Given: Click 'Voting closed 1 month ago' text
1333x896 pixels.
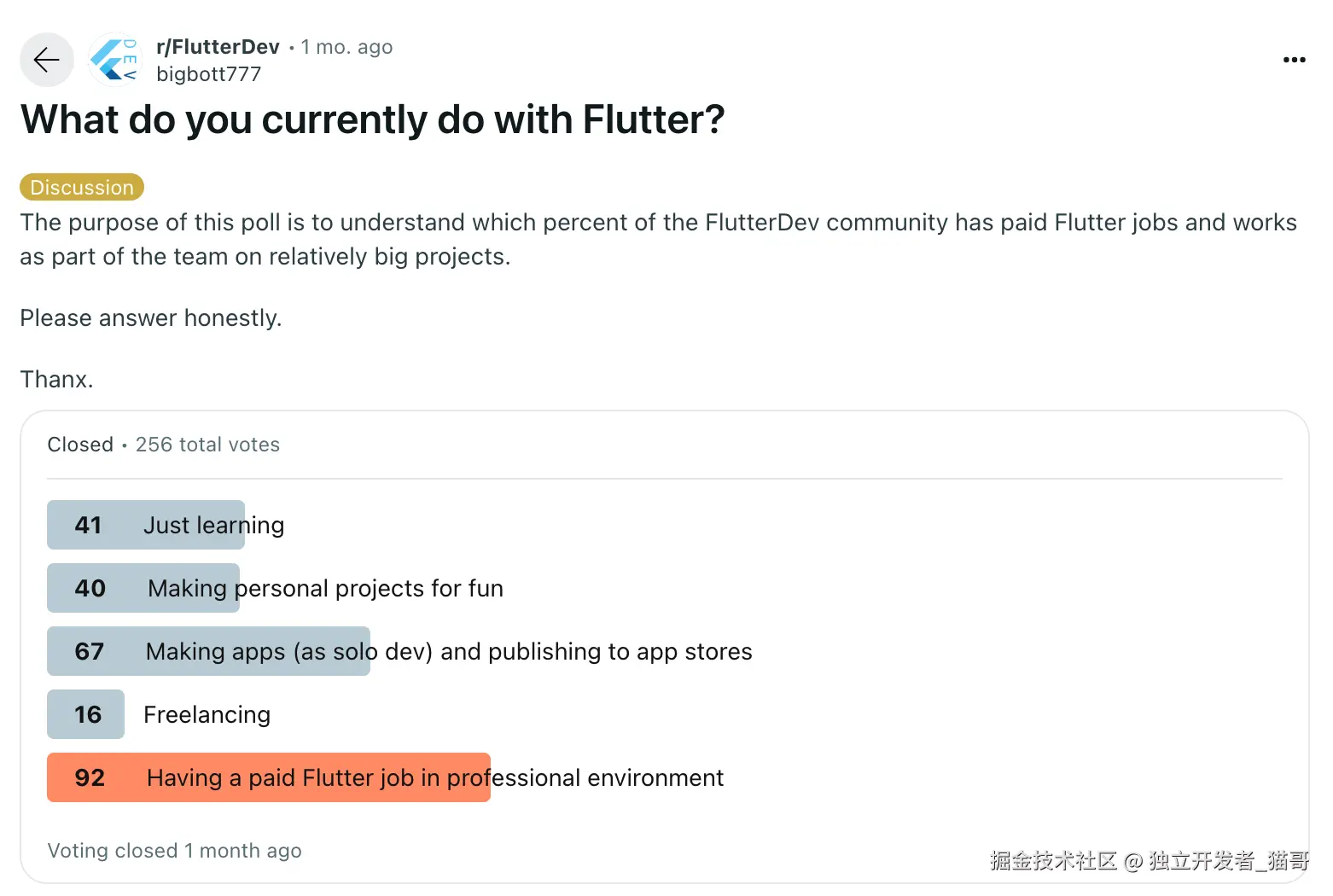Looking at the screenshot, I should tap(174, 850).
